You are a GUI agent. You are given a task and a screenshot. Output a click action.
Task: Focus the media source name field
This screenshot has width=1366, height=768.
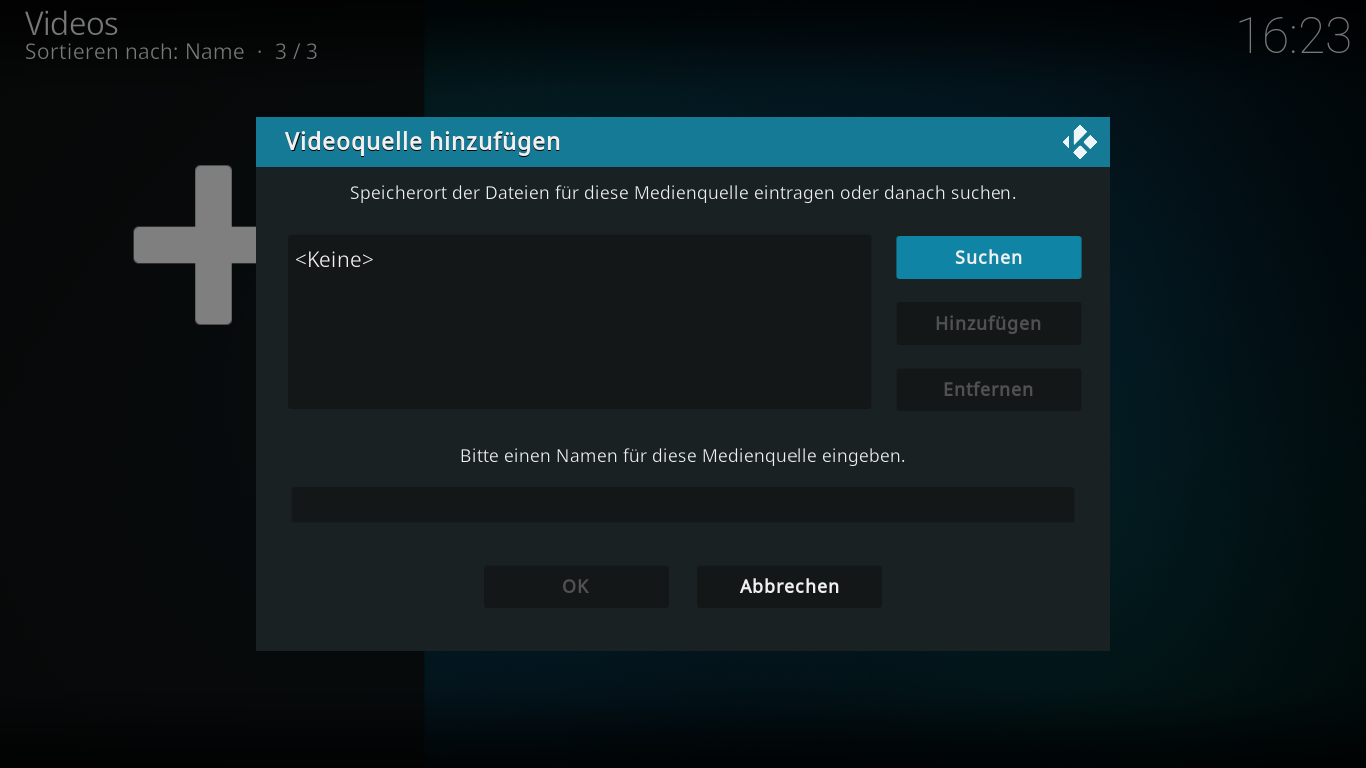683,504
